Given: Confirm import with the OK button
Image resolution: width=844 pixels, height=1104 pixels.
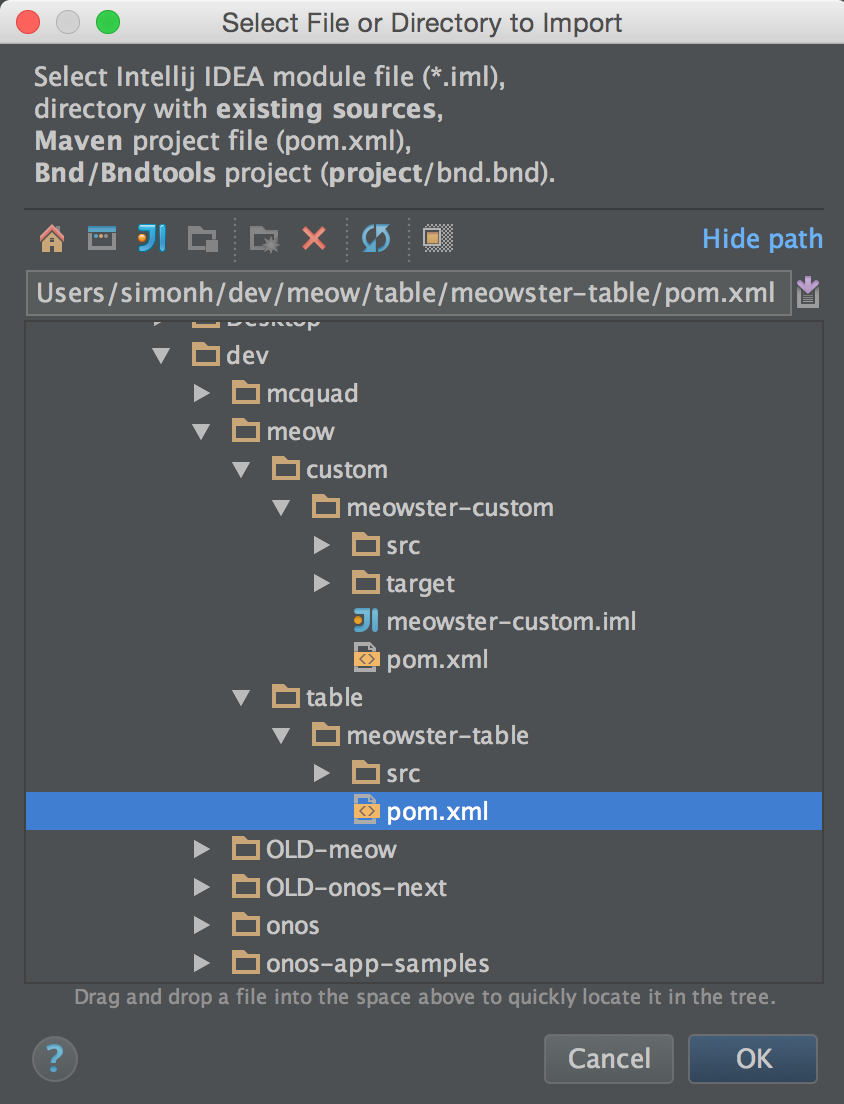Looking at the screenshot, I should 753,1058.
